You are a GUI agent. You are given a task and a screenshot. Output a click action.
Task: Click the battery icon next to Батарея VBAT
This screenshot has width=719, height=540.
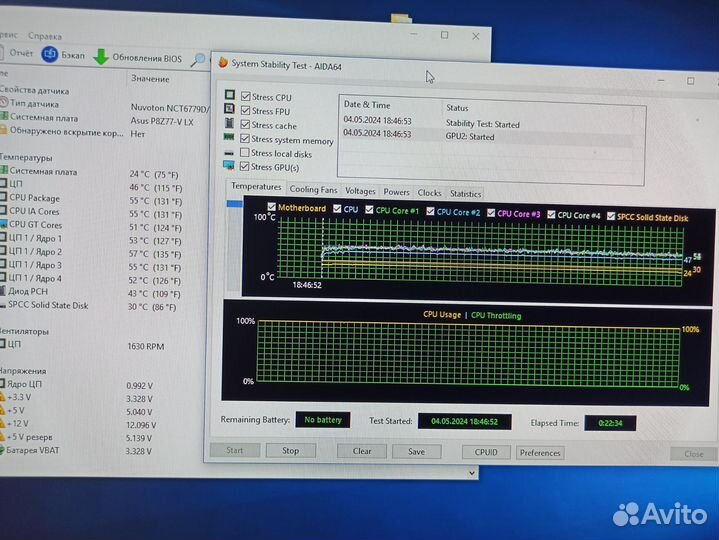(x=2, y=450)
